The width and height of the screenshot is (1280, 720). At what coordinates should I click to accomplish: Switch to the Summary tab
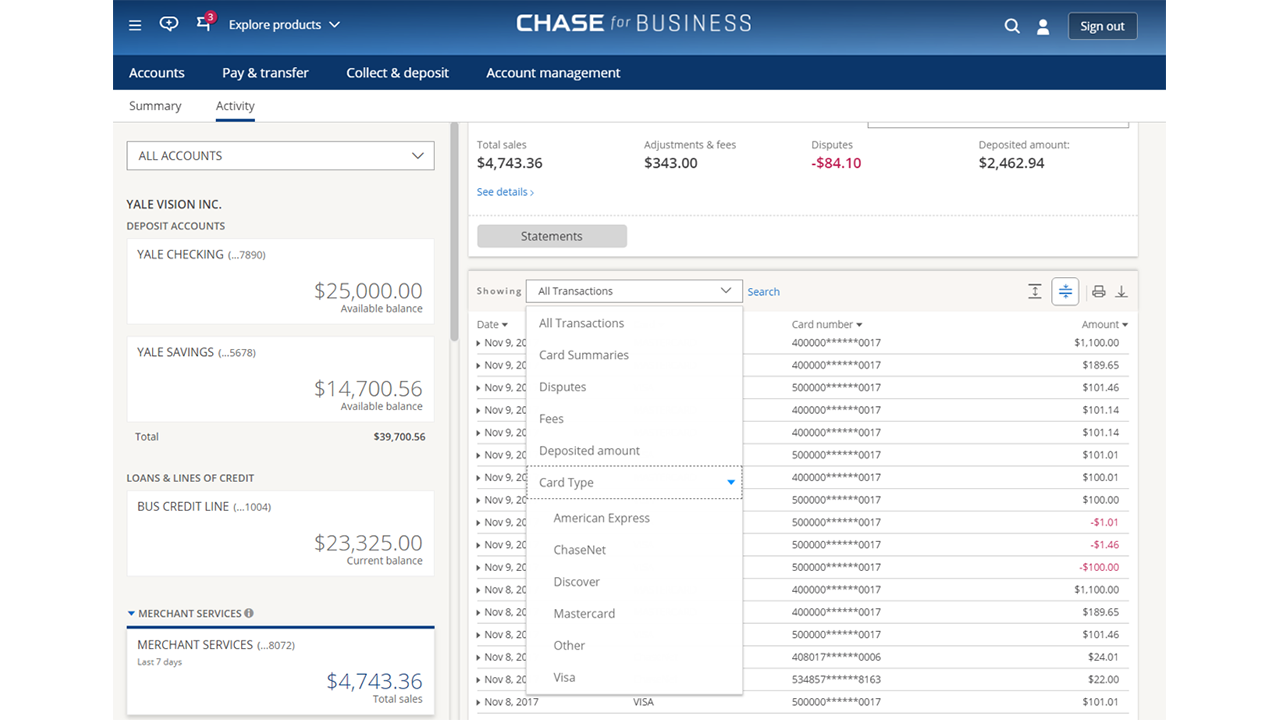pos(155,106)
